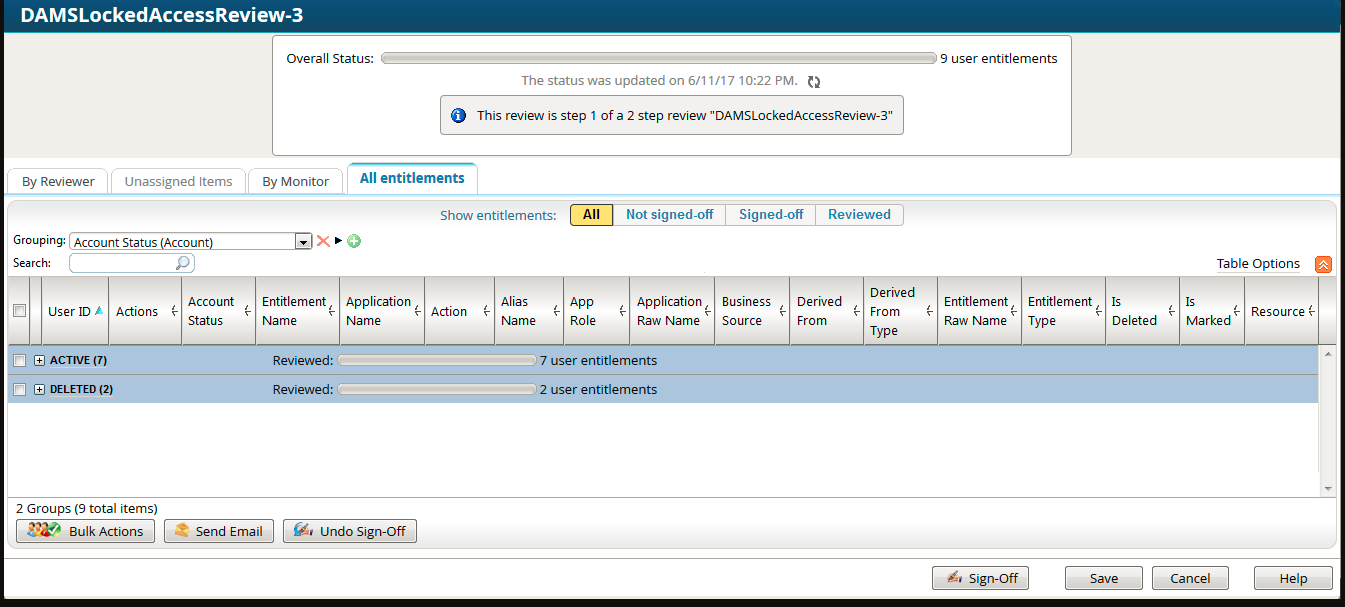Expand the DELETED (2) group
The width and height of the screenshot is (1345, 607).
coord(38,389)
